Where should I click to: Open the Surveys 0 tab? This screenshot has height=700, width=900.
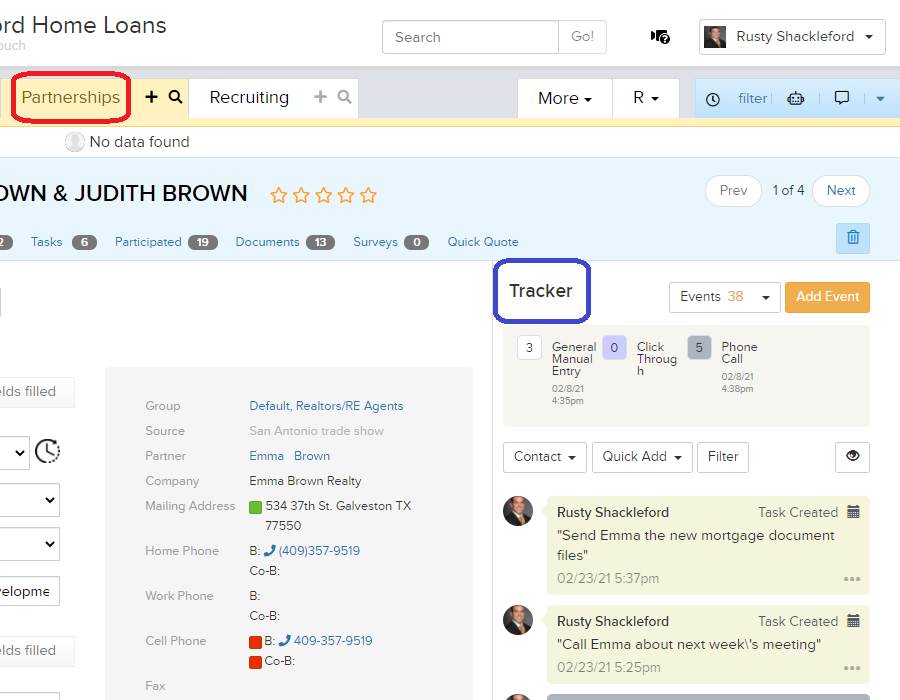[391, 242]
